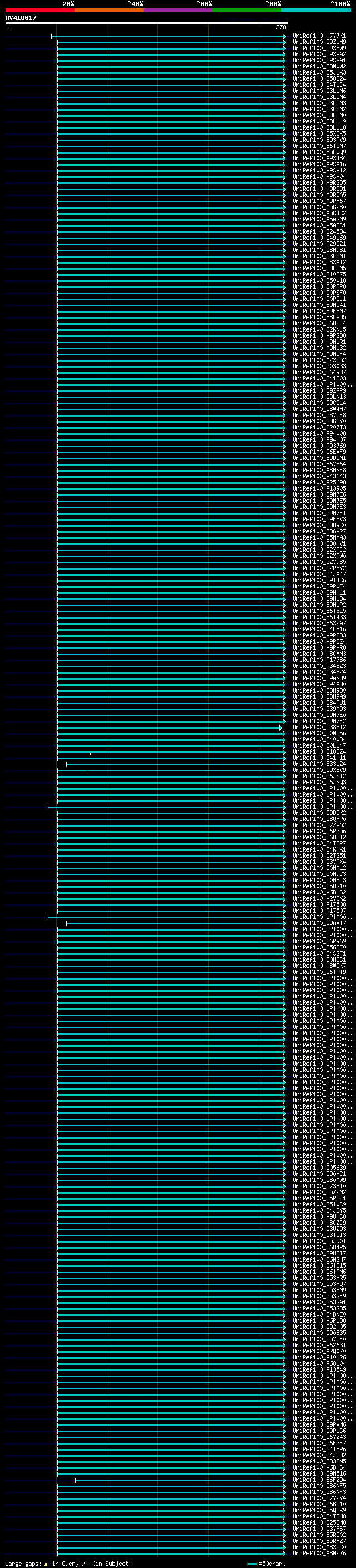Open hit UniRef100_C5XBK5
This screenshot has height=1568, width=356.
pyautogui.click(x=319, y=134)
